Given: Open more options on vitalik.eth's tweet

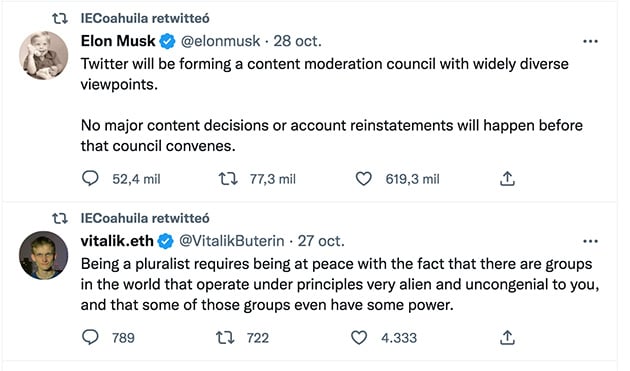Looking at the screenshot, I should click(590, 241).
